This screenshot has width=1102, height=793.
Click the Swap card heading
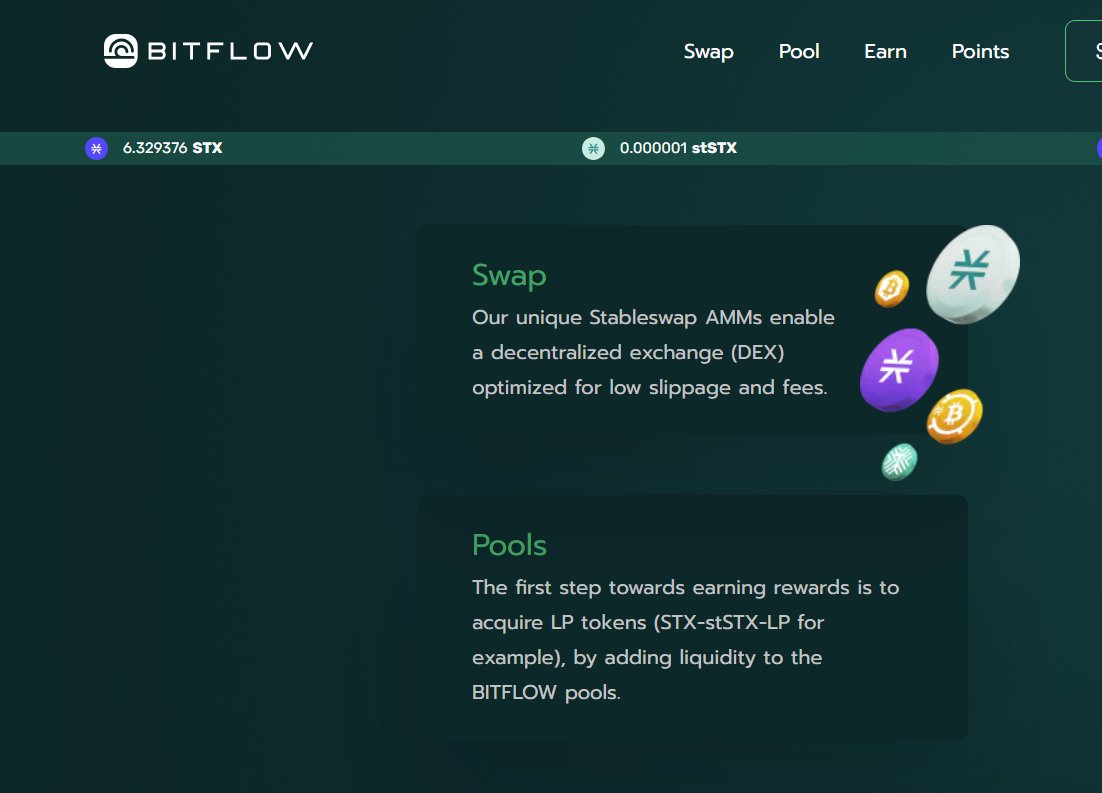coord(510,276)
